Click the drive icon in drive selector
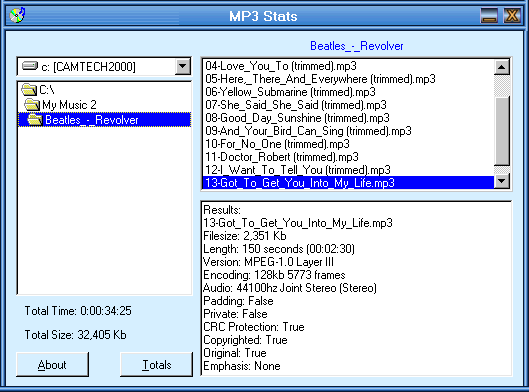529x392 pixels. [x=30, y=66]
